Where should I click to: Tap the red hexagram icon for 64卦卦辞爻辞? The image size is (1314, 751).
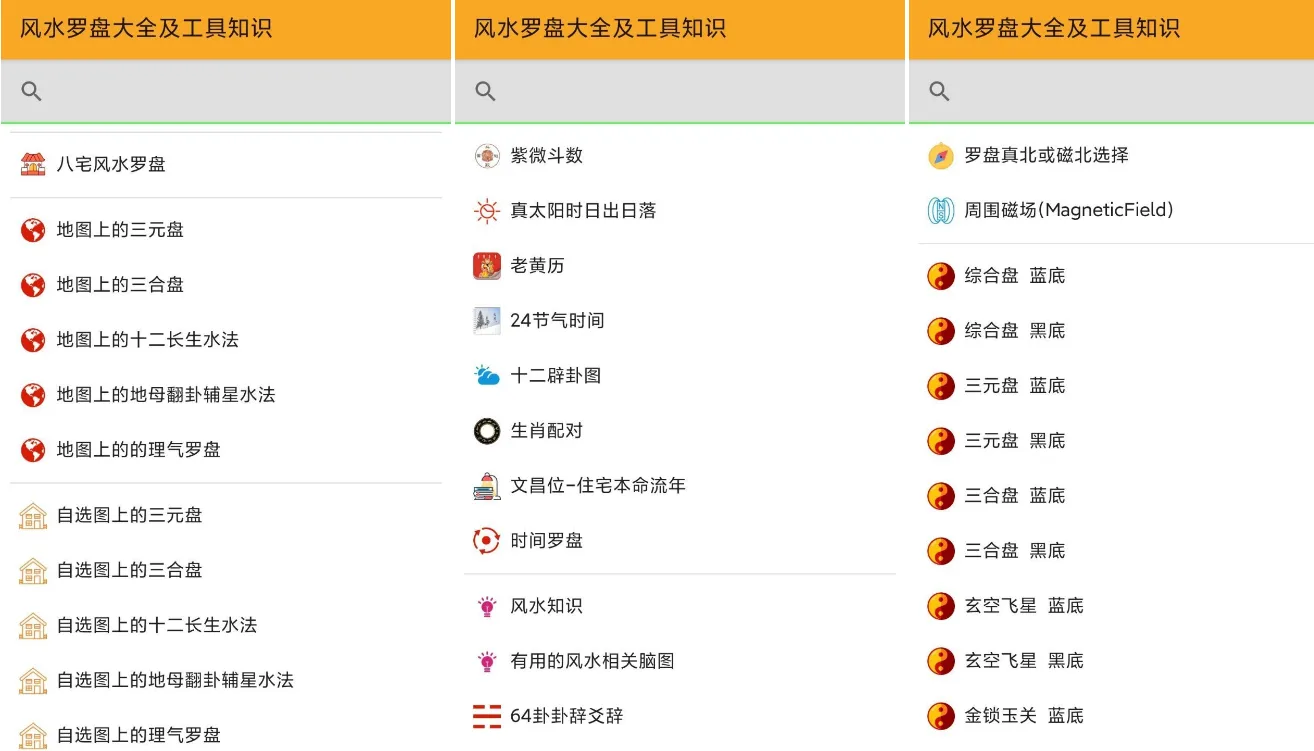click(x=487, y=716)
